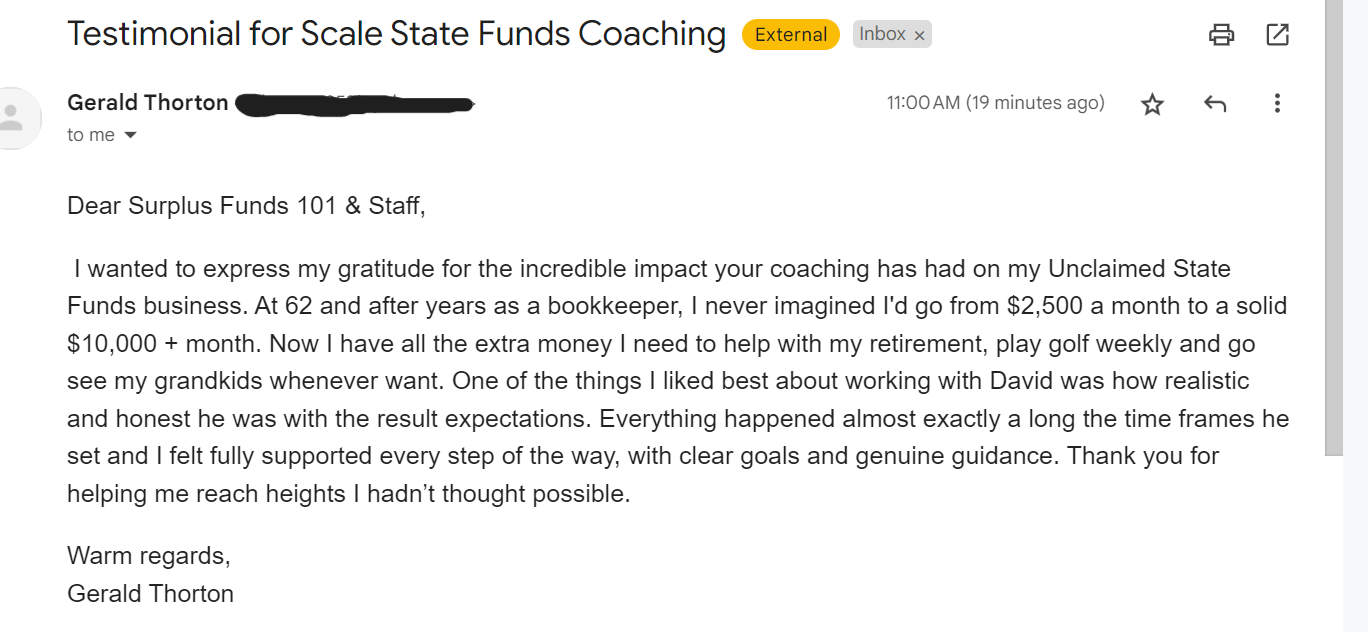This screenshot has height=632, width=1368.
Task: Click the "$10,000" amount in the body
Action: [112, 344]
